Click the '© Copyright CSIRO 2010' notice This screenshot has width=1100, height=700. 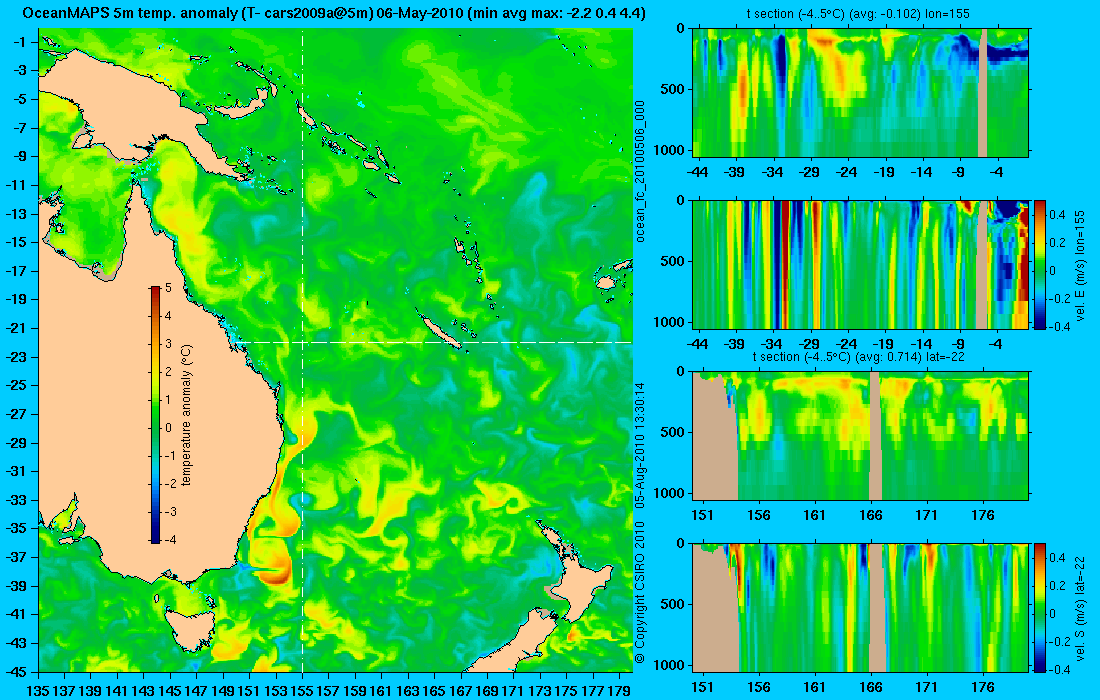tap(640, 593)
